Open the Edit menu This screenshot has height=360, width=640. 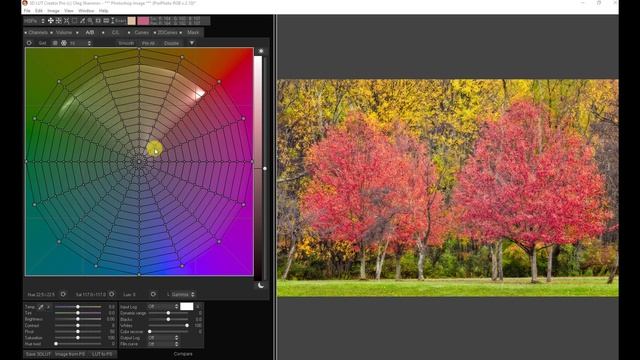(x=39, y=11)
